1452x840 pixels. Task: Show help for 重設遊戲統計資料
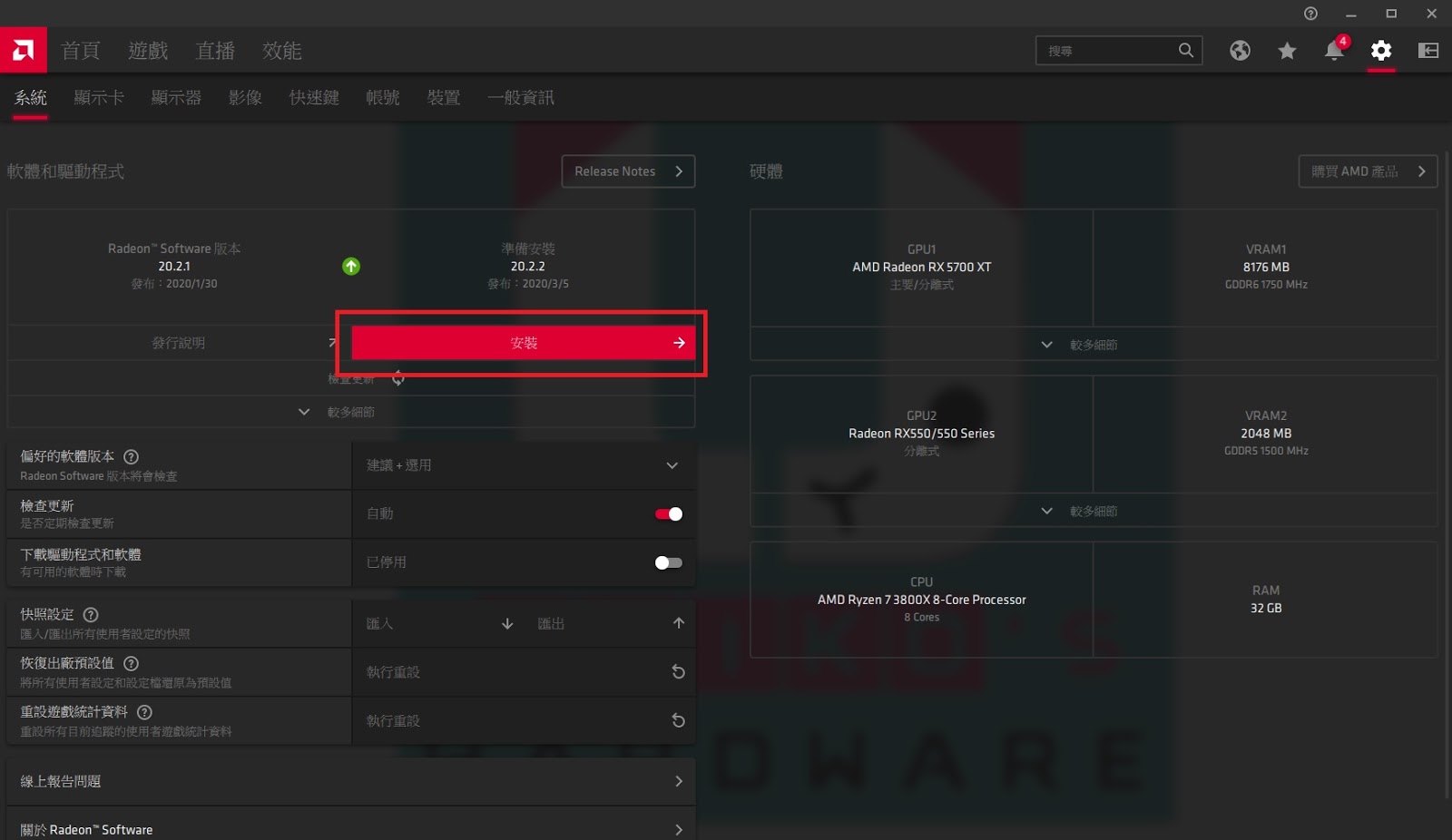[x=144, y=713]
